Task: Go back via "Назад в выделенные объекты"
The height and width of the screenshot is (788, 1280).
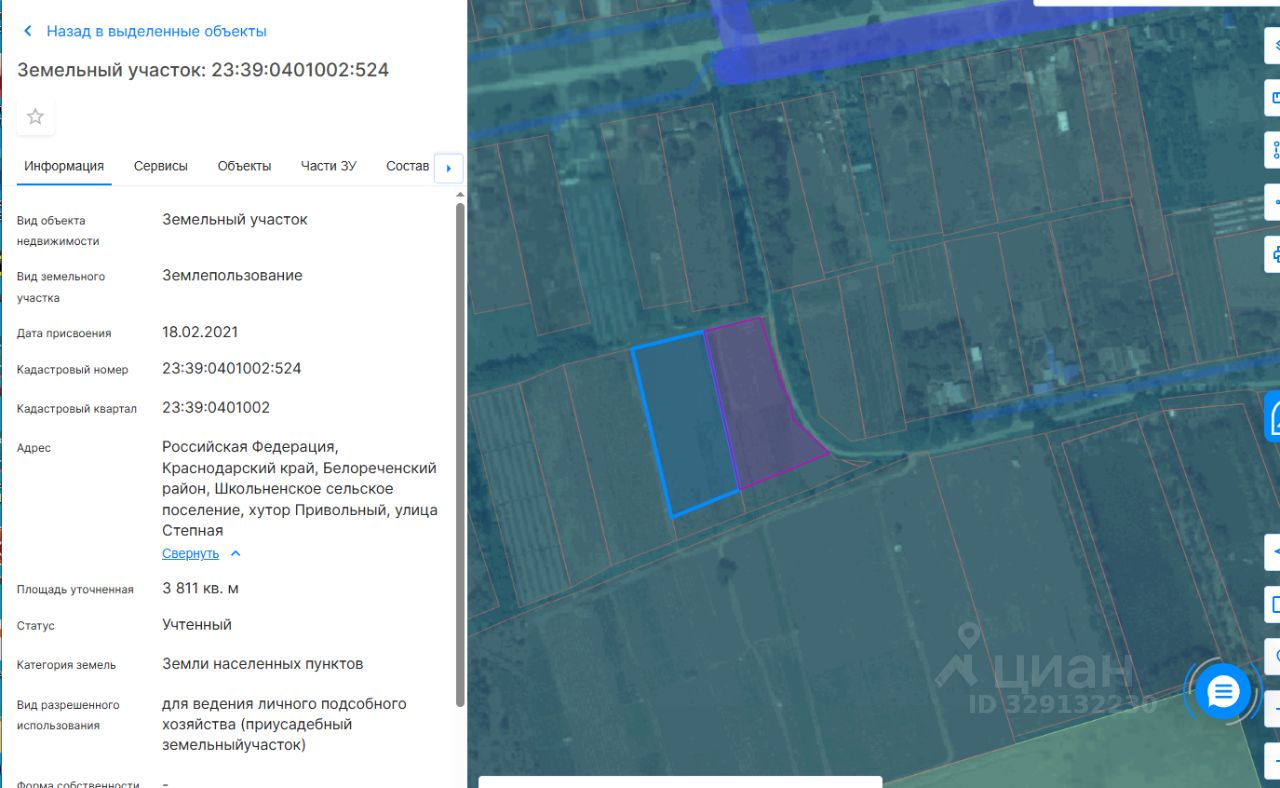Action: 145,31
